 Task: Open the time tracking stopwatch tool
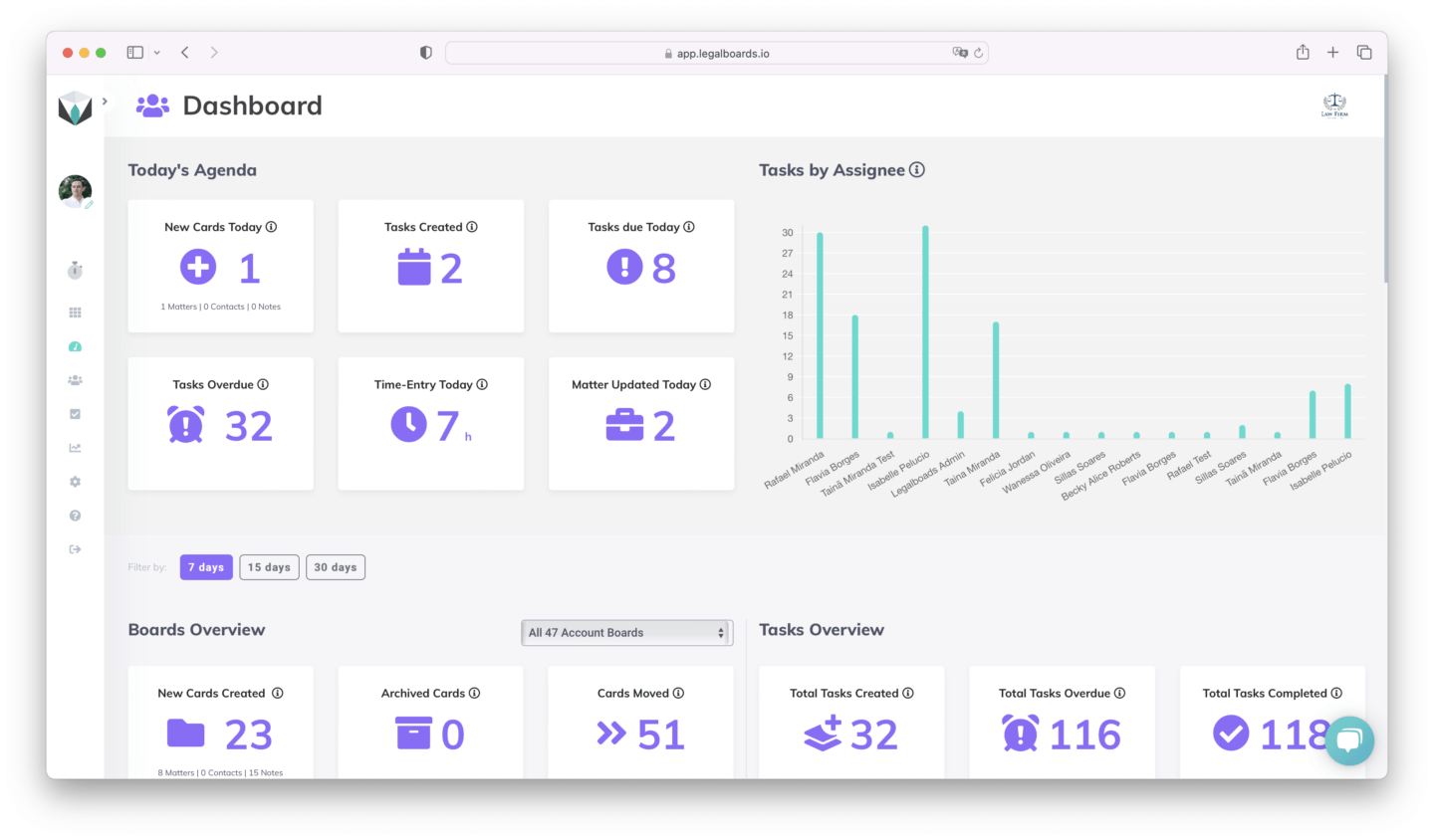(75, 270)
